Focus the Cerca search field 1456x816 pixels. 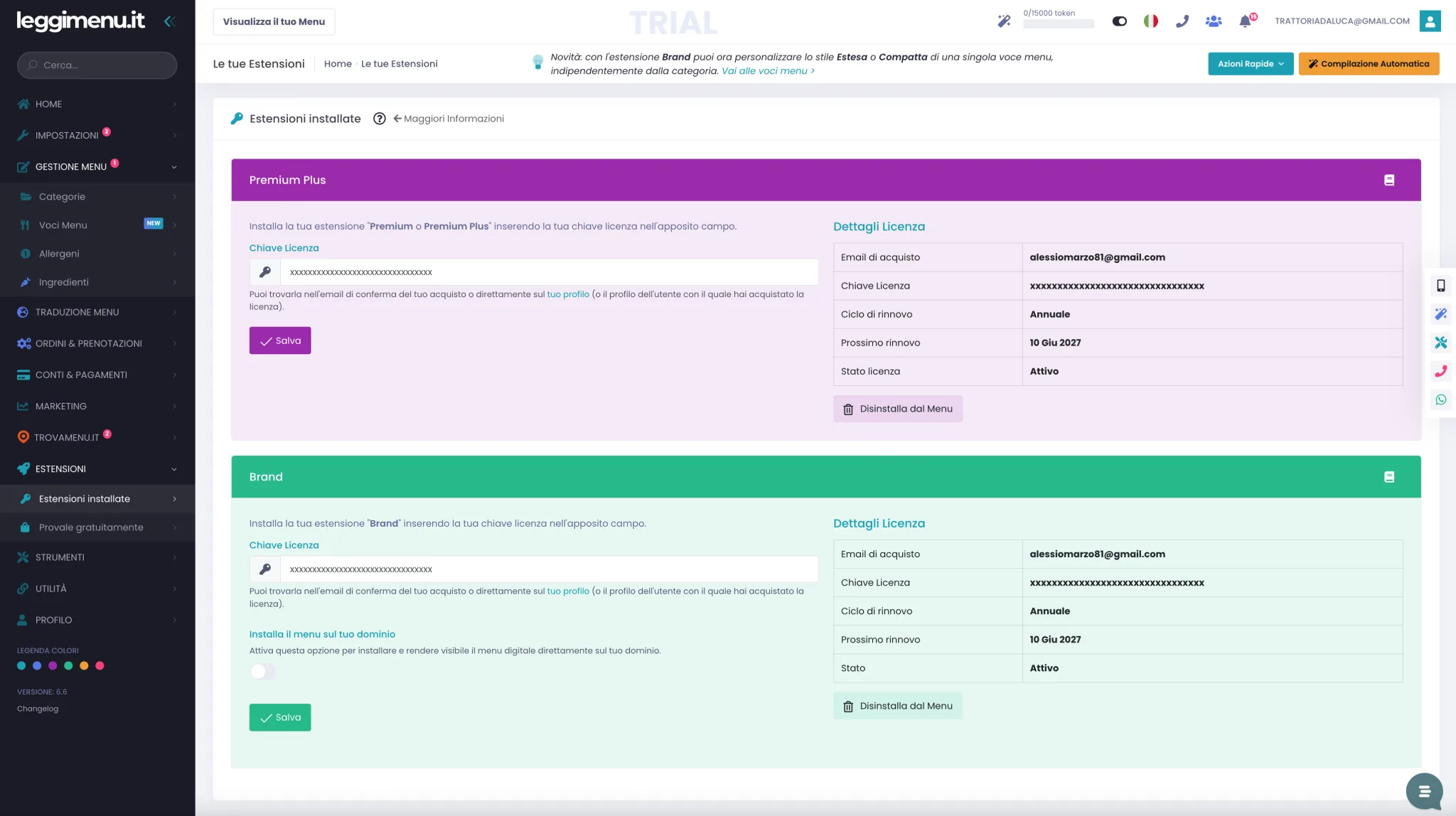(97, 65)
